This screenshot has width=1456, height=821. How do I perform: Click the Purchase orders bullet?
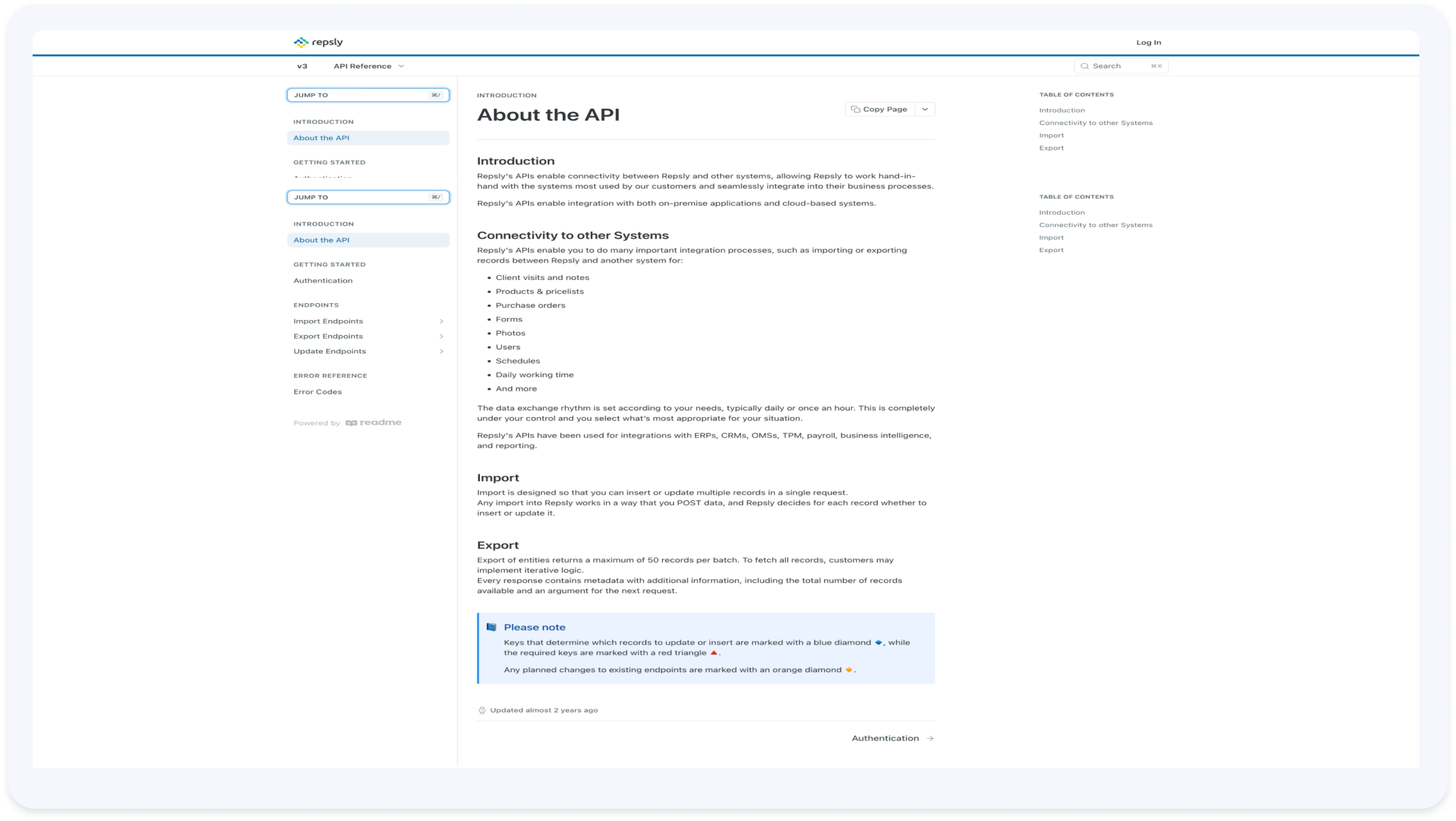click(530, 305)
